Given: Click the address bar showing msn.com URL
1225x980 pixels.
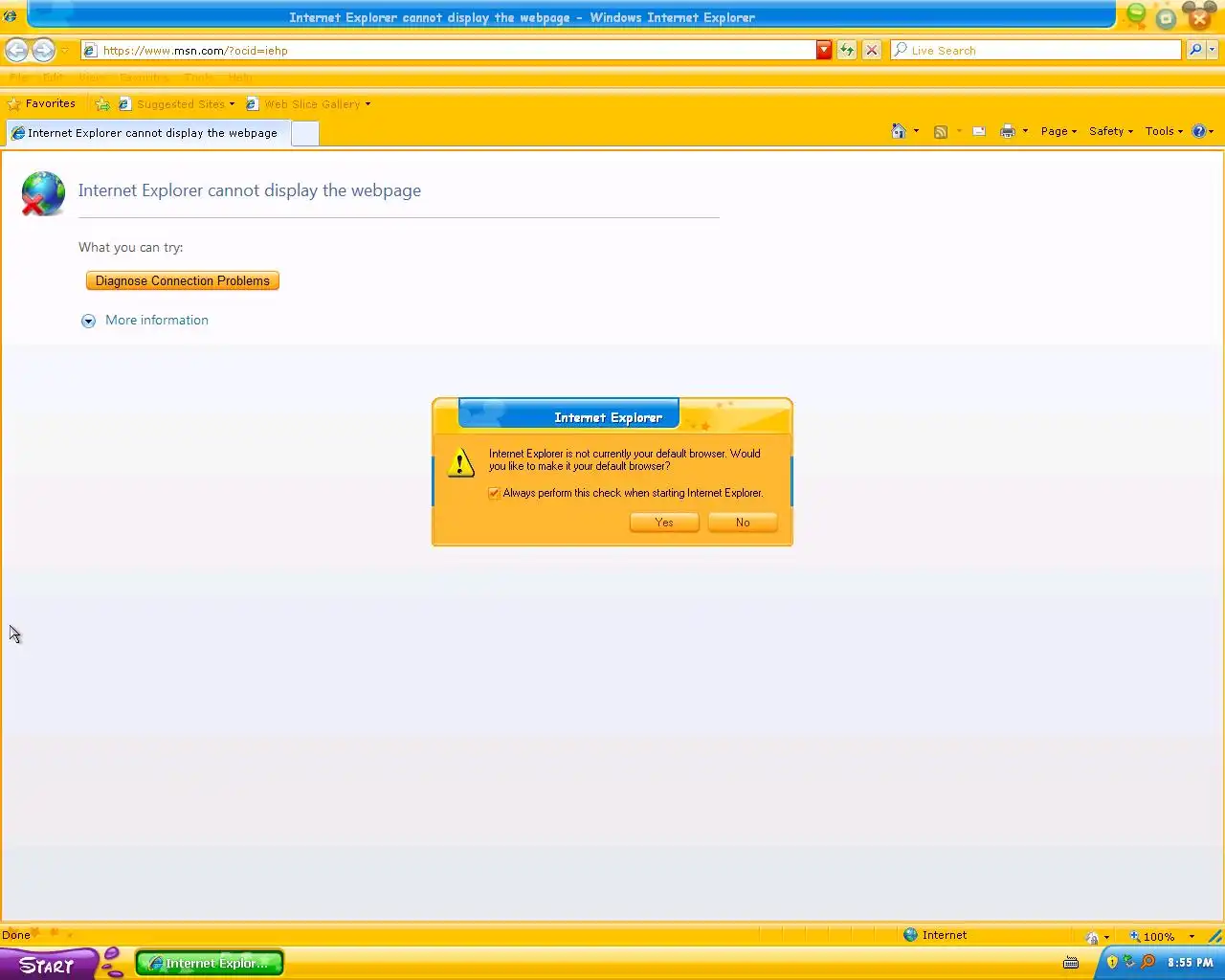Looking at the screenshot, I should [x=448, y=51].
